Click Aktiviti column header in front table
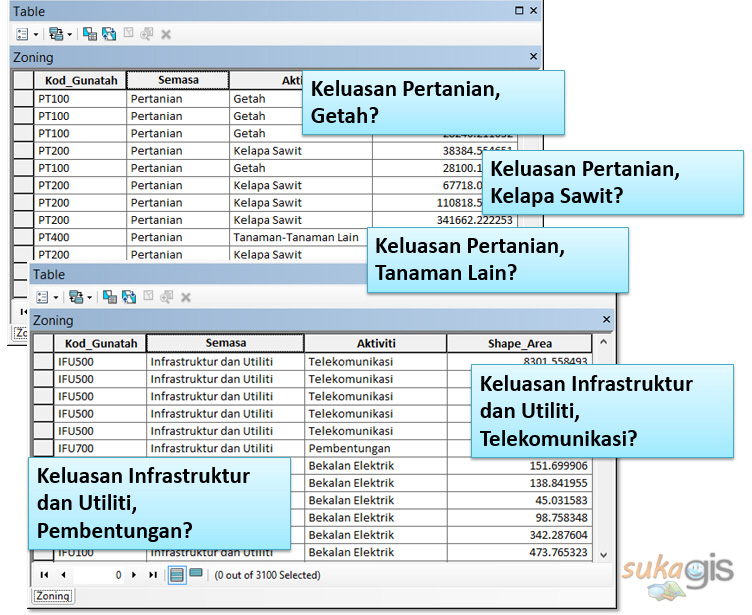The height and width of the screenshot is (615, 752). pyautogui.click(x=376, y=343)
